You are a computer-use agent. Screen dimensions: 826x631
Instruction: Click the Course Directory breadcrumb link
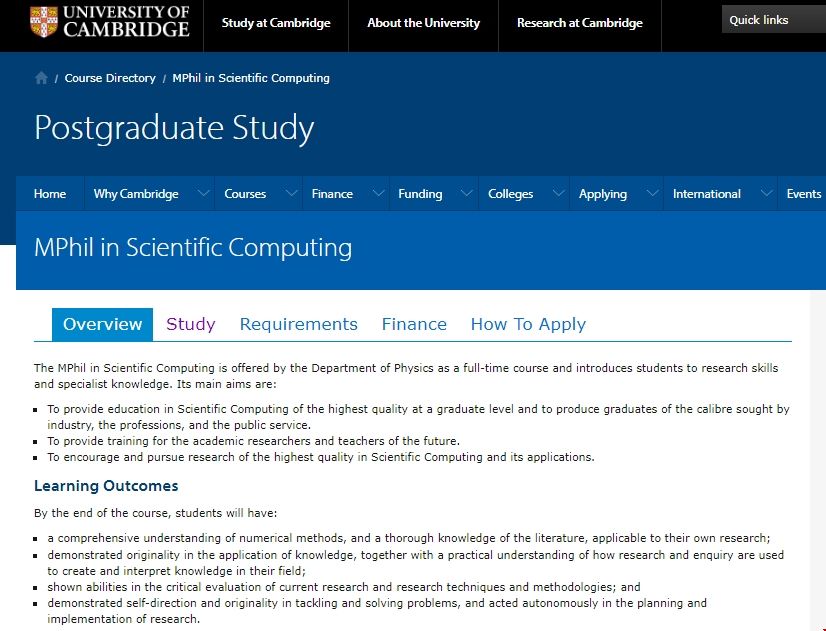tap(110, 77)
